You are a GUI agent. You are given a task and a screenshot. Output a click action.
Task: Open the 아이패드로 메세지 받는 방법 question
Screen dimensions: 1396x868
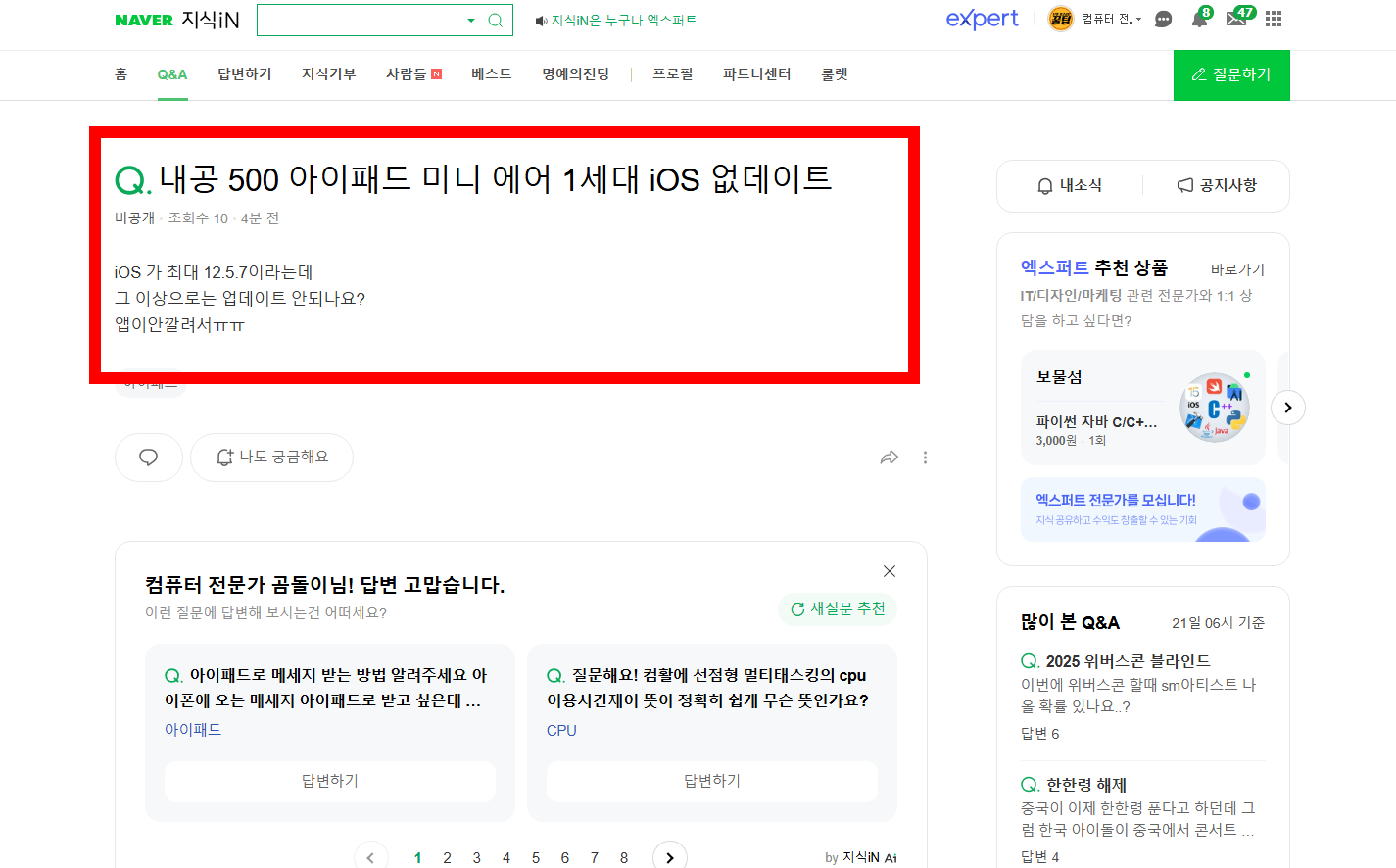[x=325, y=688]
